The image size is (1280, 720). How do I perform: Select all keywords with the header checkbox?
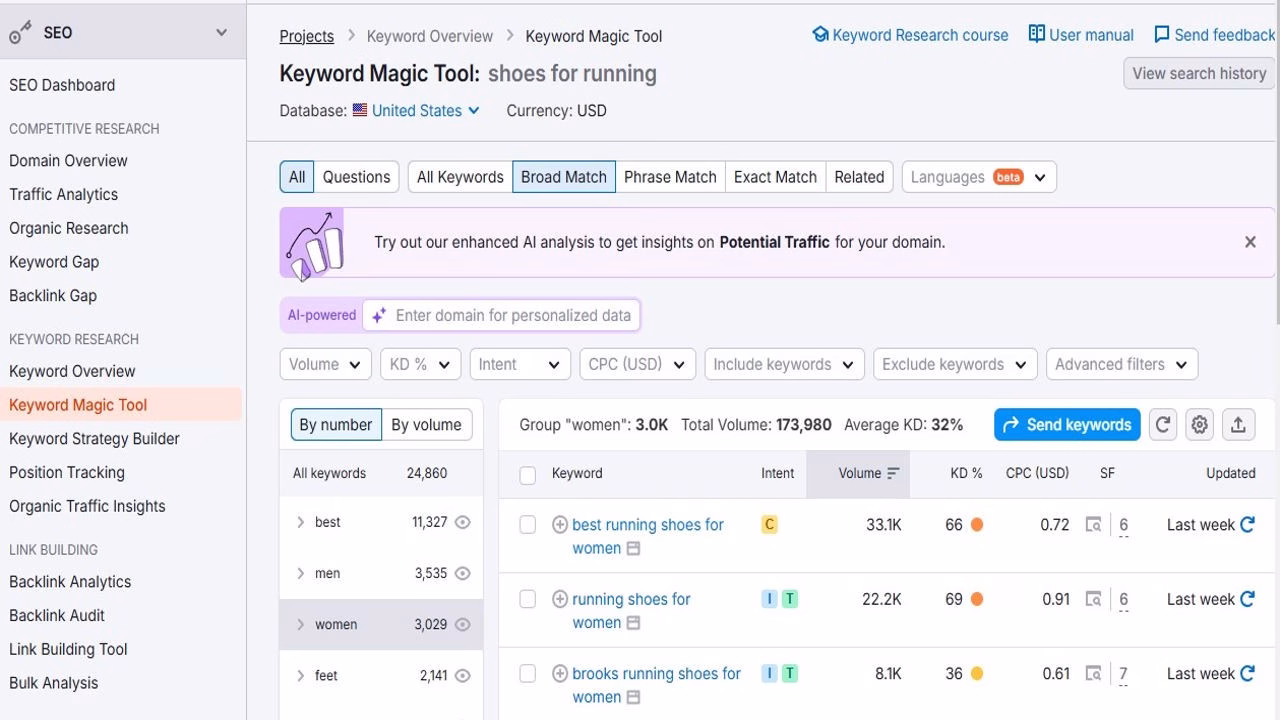tap(527, 474)
